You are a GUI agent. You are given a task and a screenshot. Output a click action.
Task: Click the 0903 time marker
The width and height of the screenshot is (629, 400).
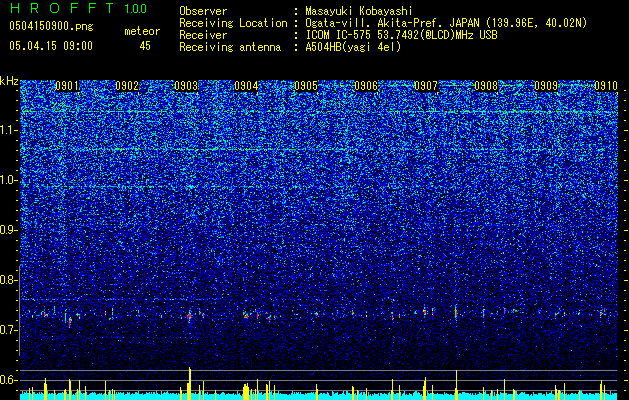click(x=187, y=86)
